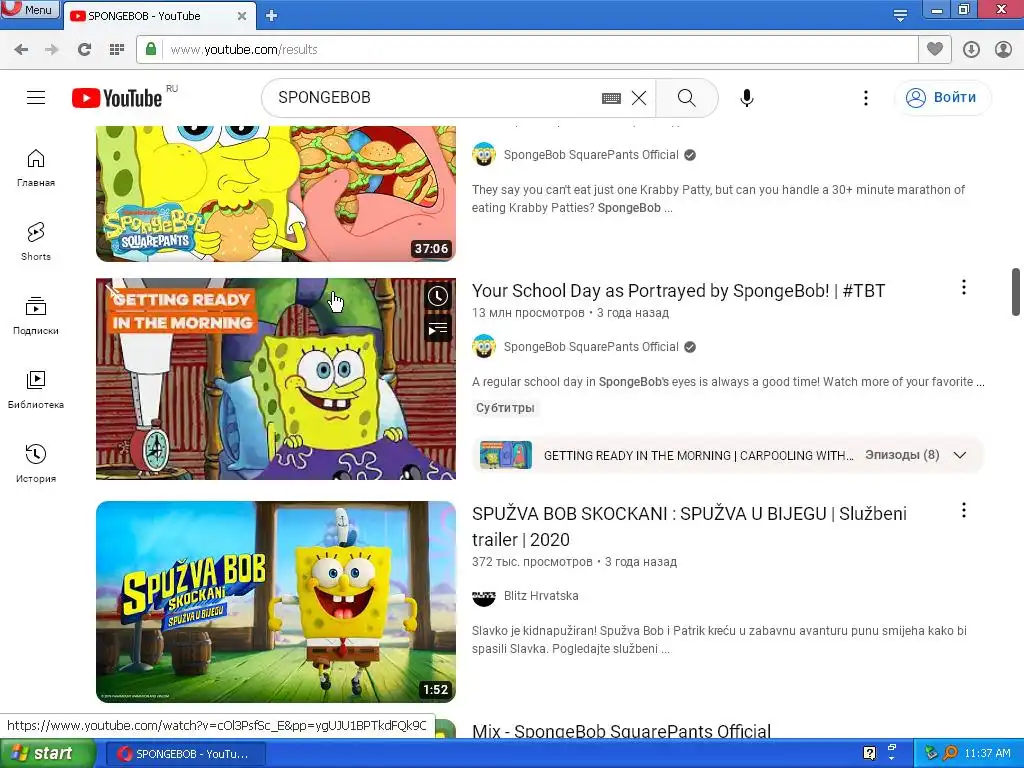Image resolution: width=1024 pixels, height=768 pixels.
Task: Open Подписки in the sidebar
Action: tap(36, 315)
